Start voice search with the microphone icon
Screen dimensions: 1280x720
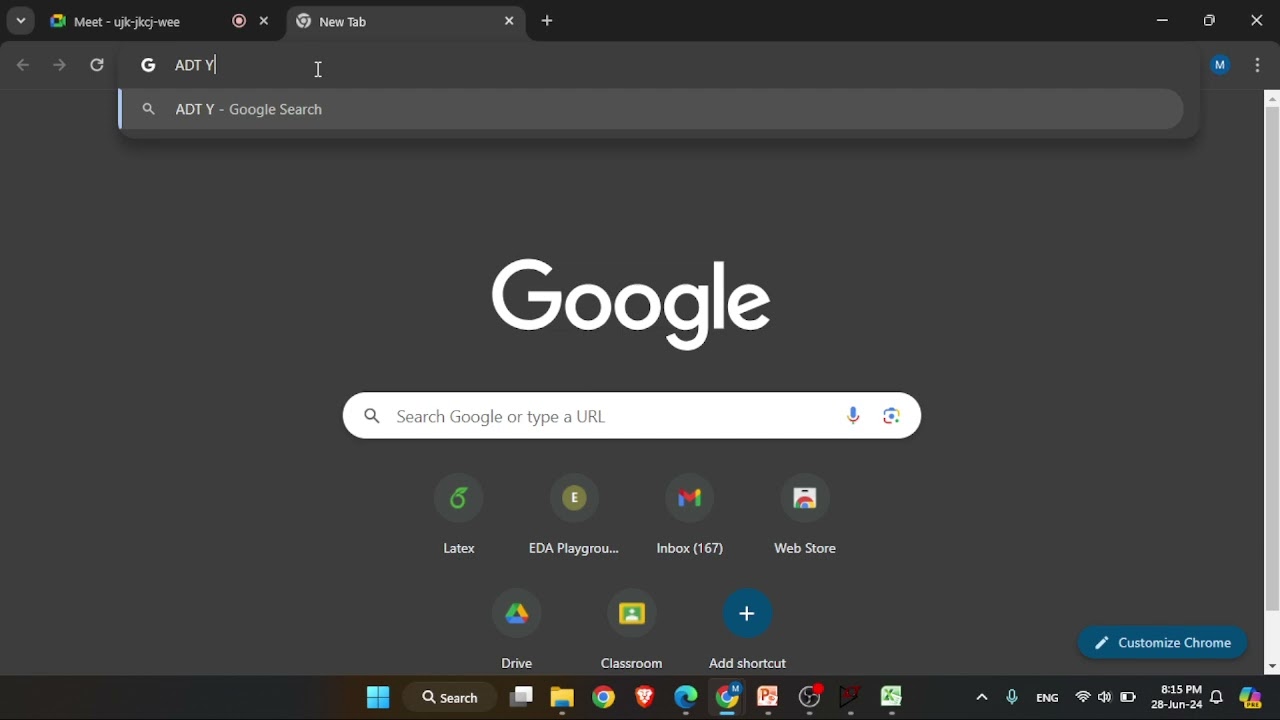[x=854, y=416]
